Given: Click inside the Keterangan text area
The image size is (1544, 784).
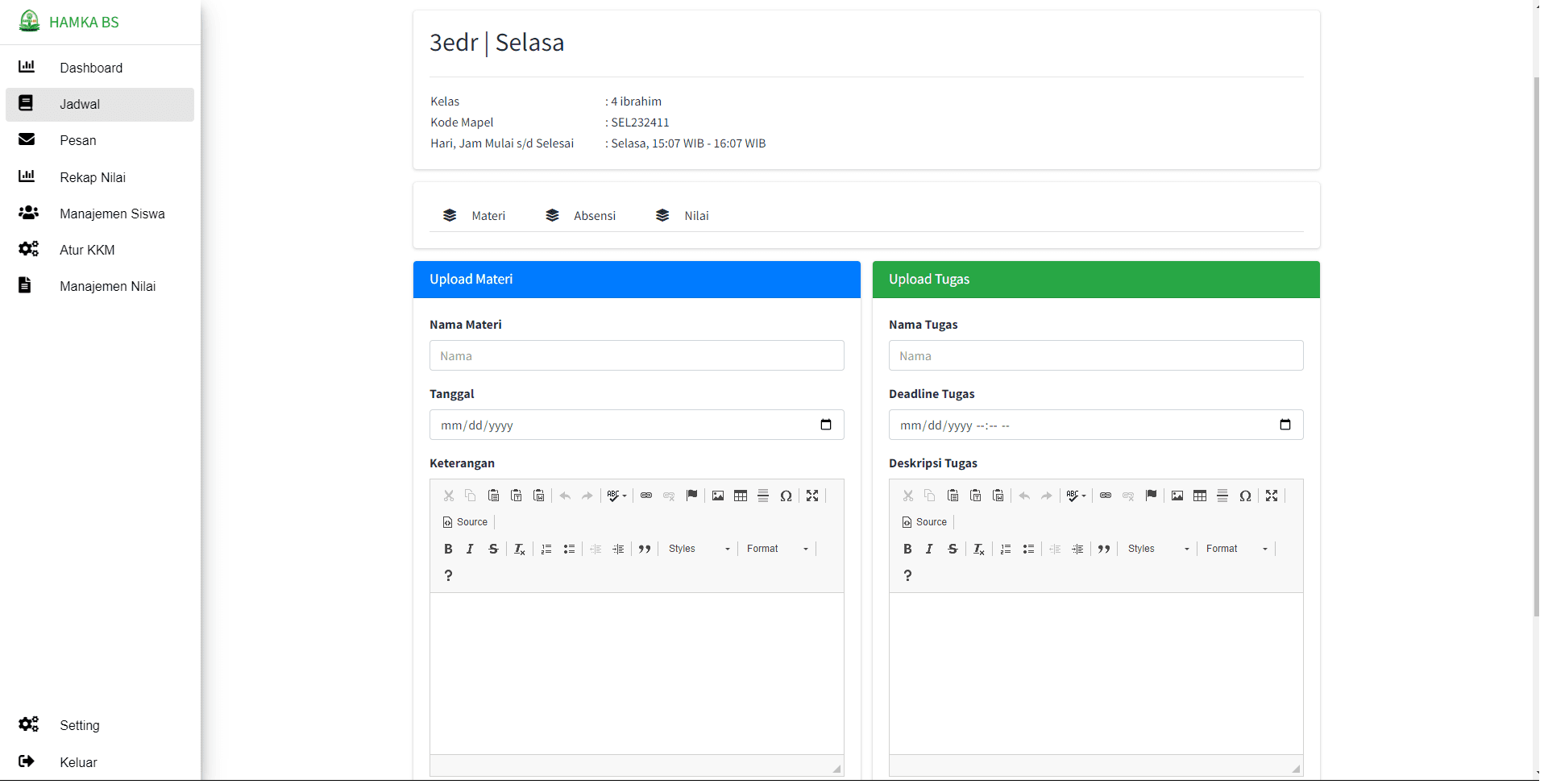Looking at the screenshot, I should (x=637, y=674).
